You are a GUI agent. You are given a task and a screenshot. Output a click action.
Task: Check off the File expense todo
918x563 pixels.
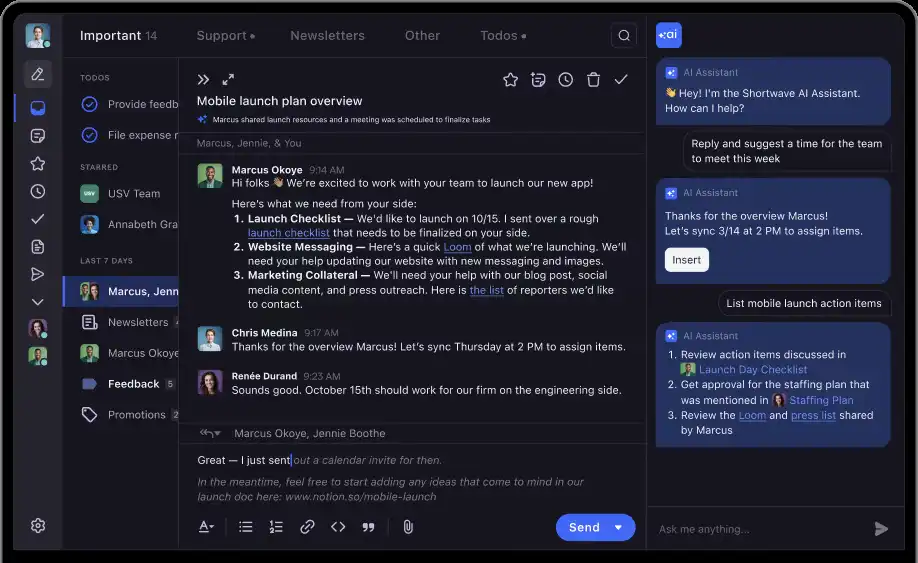89,135
